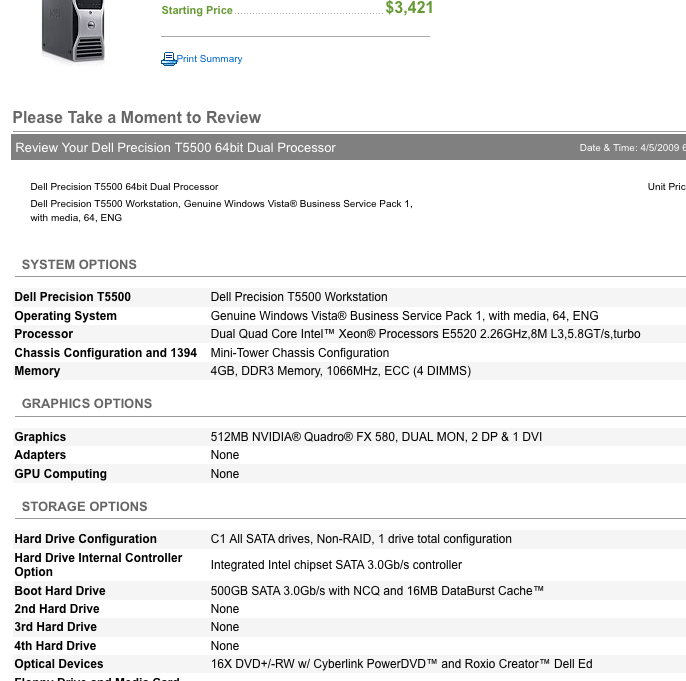This screenshot has height=681, width=686.
Task: Click the 'Boot Hard Drive' row label
Action: tap(60, 590)
